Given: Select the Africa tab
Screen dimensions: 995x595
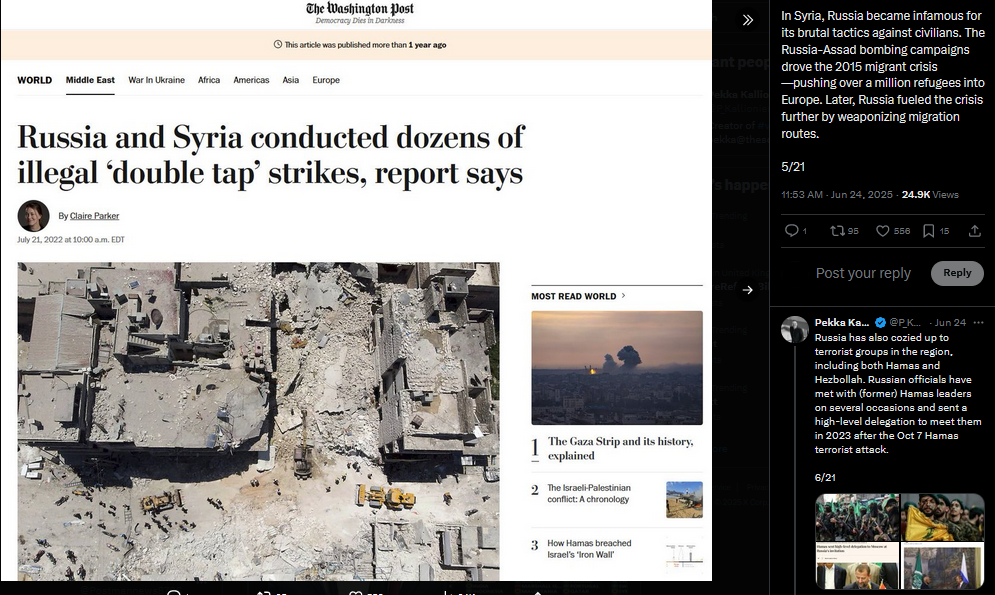Looking at the screenshot, I should [x=209, y=80].
